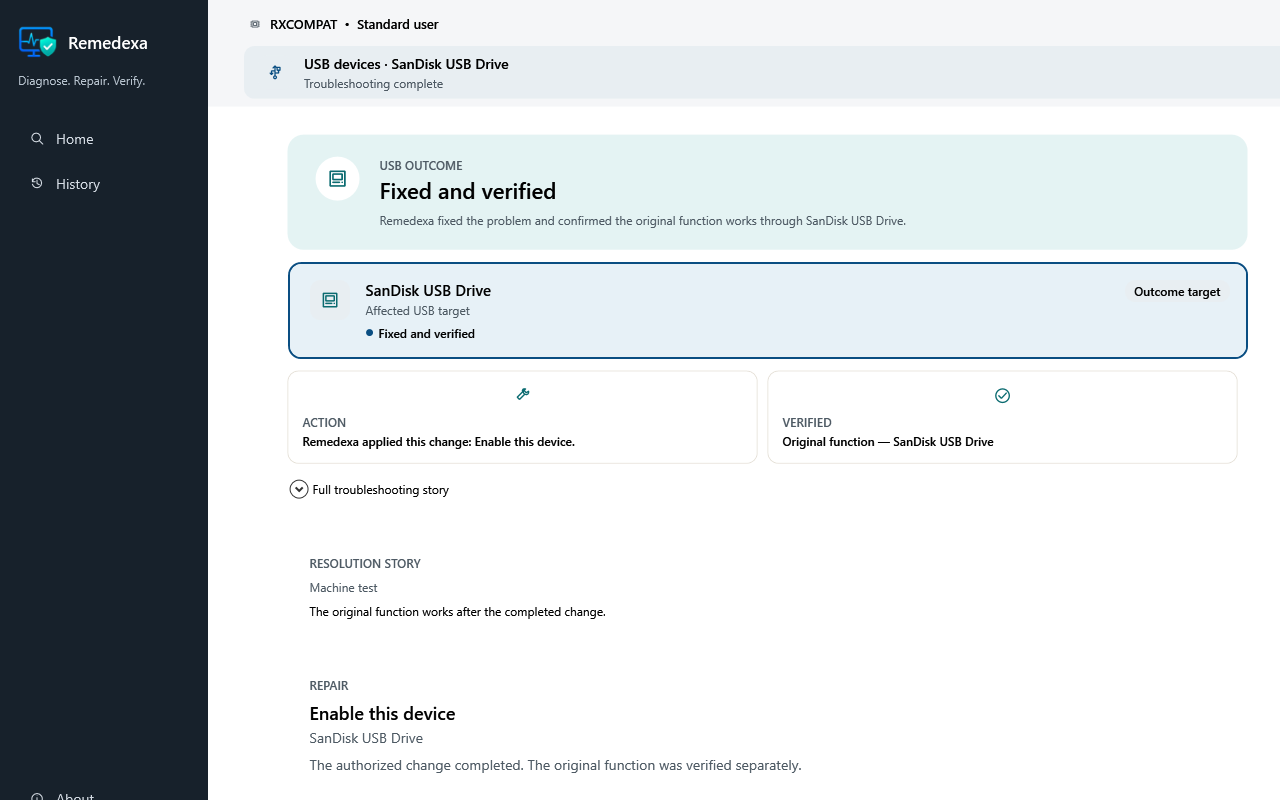Click the SanDisk USB Drive card icon
The width and height of the screenshot is (1280, 800).
[330, 300]
